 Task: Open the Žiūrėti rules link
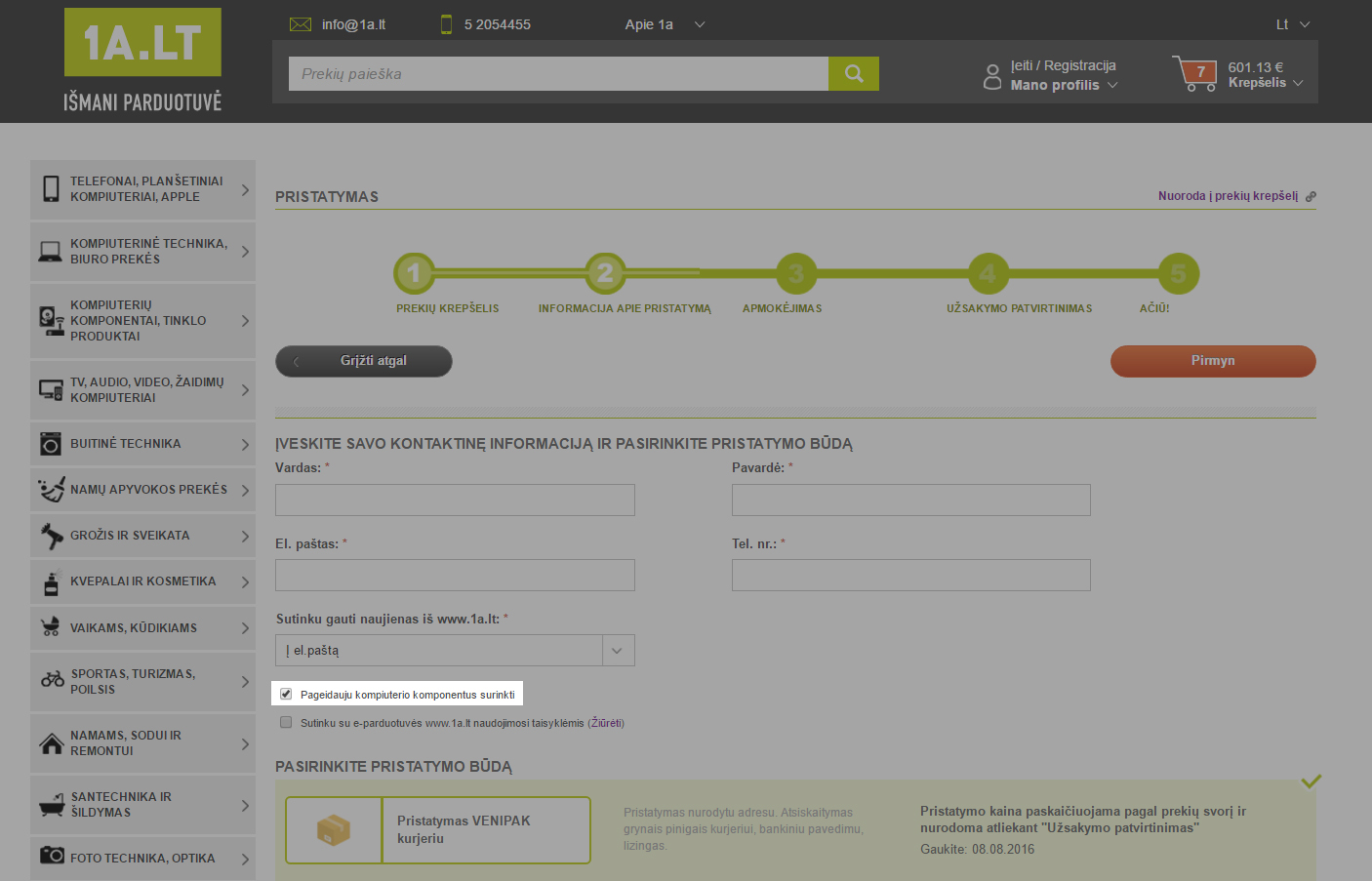click(606, 723)
